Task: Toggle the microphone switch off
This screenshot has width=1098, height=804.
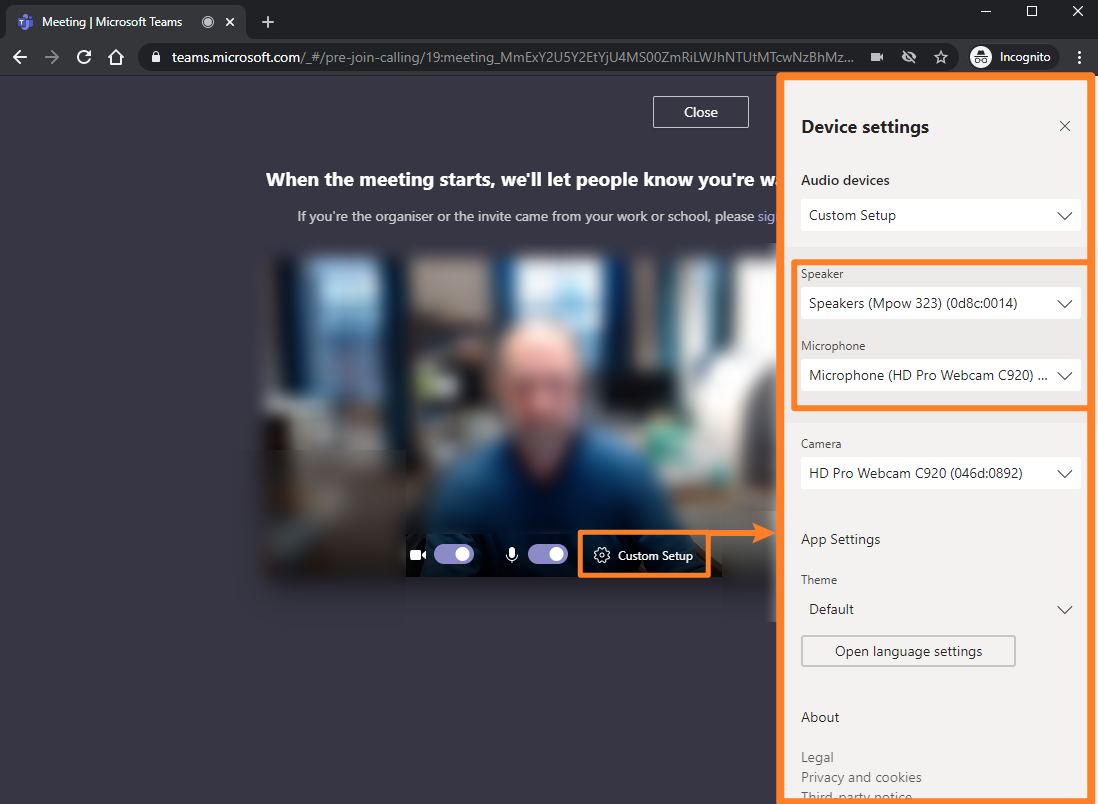Action: click(x=548, y=555)
